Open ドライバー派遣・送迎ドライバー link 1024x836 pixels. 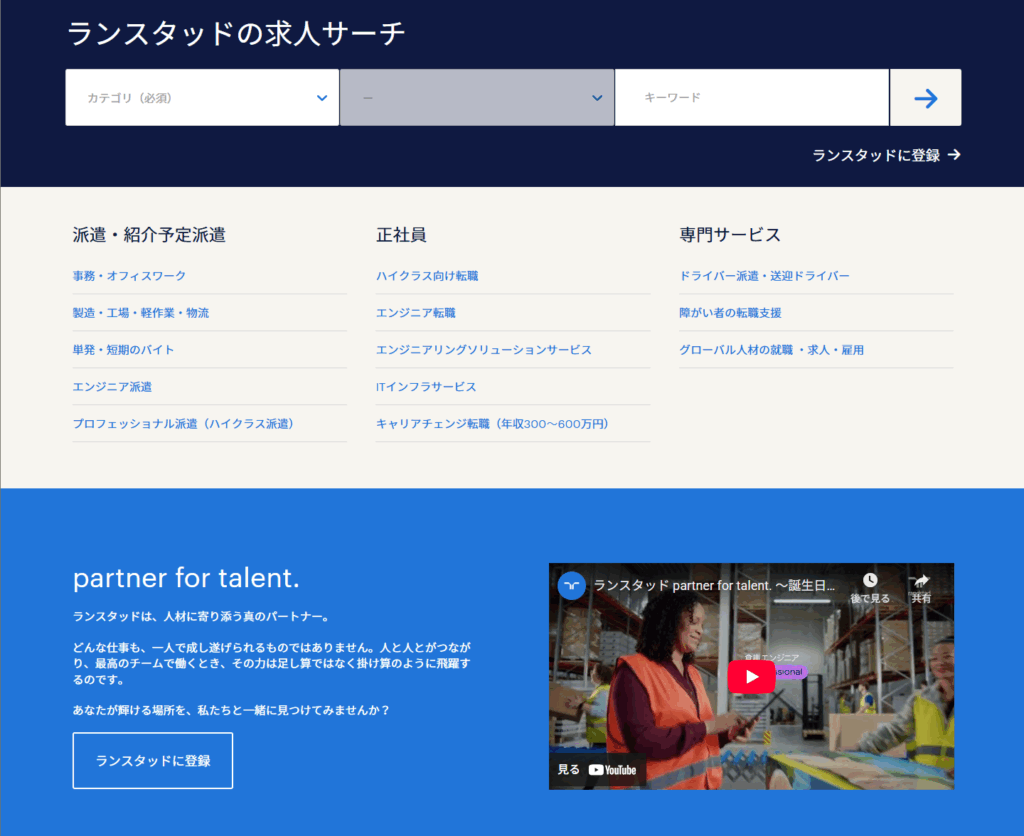(x=764, y=276)
